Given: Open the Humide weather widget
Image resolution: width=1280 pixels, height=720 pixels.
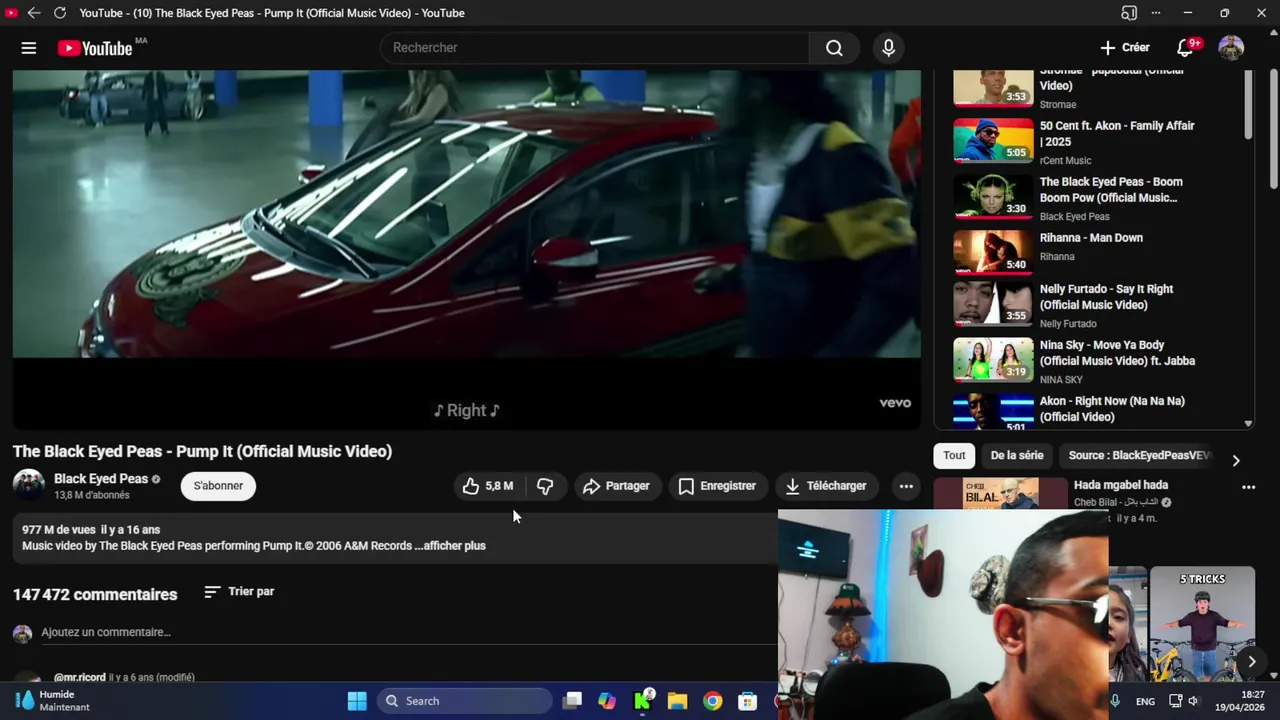Looking at the screenshot, I should pos(55,701).
